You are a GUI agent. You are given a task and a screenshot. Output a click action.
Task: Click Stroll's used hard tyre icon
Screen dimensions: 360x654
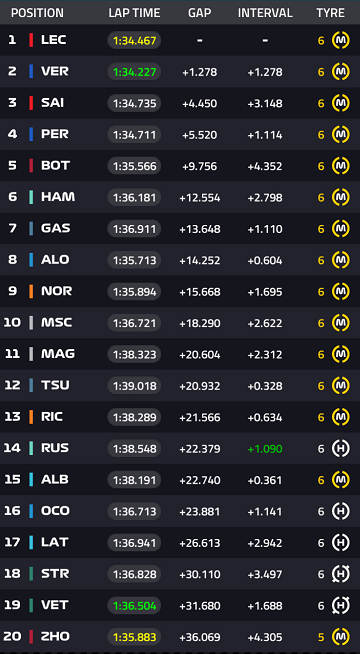(x=340, y=574)
